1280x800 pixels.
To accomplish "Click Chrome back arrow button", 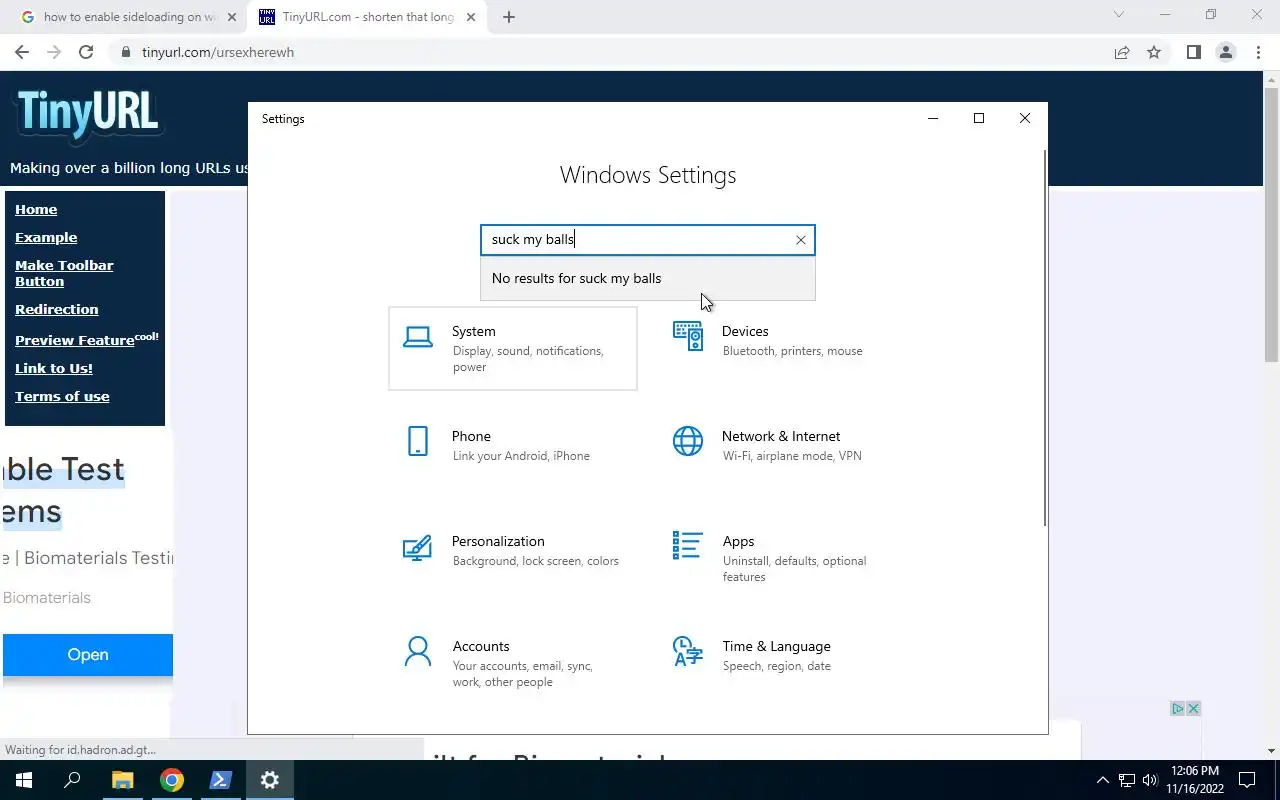I will point(22,52).
